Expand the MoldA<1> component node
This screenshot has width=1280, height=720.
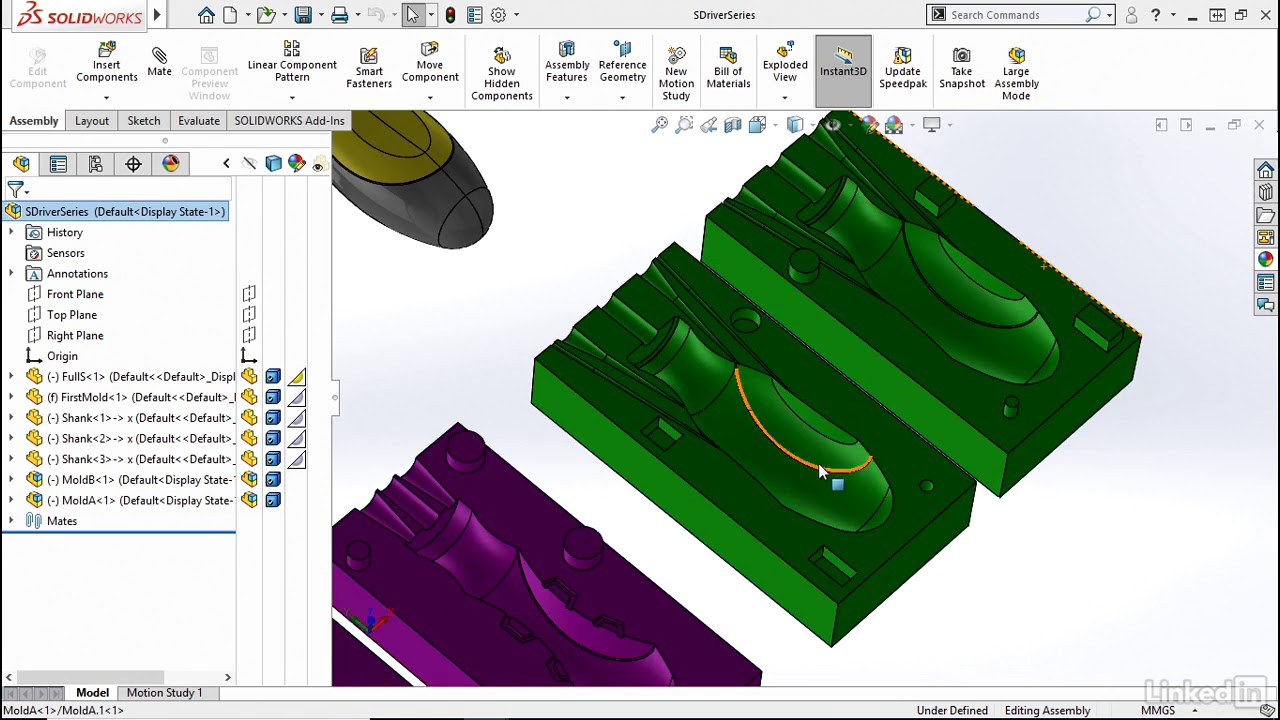[11, 500]
